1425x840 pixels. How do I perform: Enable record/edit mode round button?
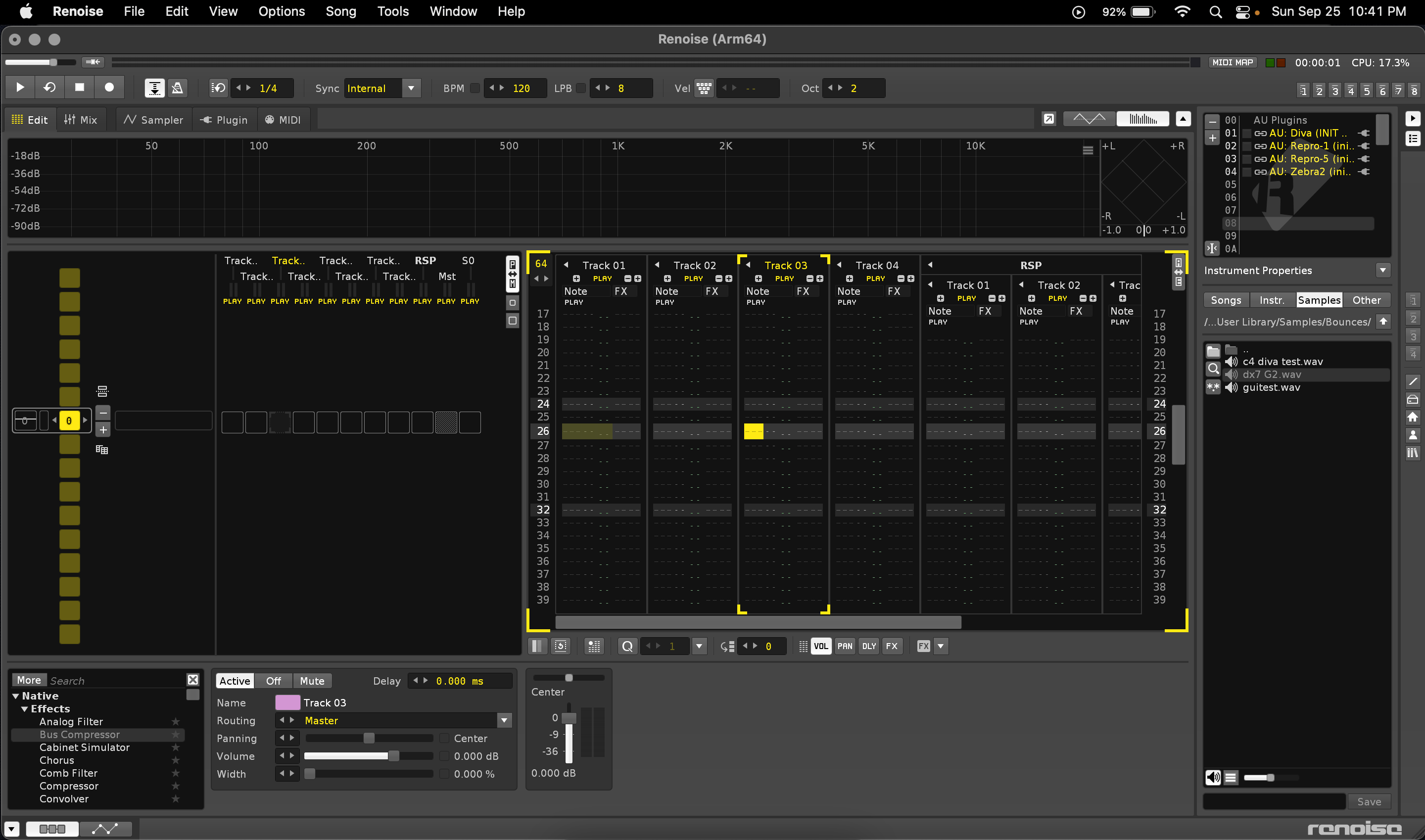coord(109,88)
